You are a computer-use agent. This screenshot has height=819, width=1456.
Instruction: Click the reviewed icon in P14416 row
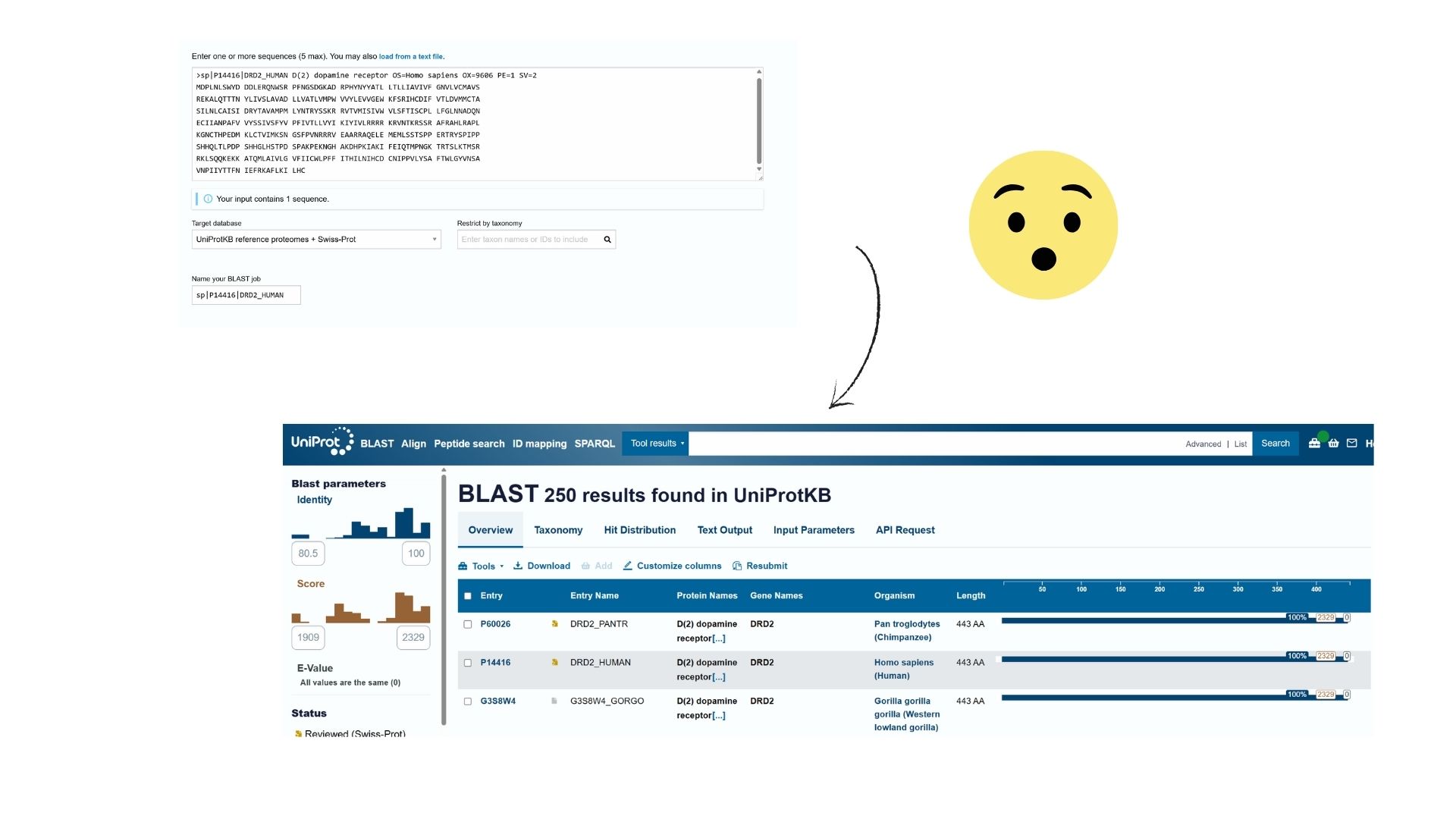(x=554, y=663)
